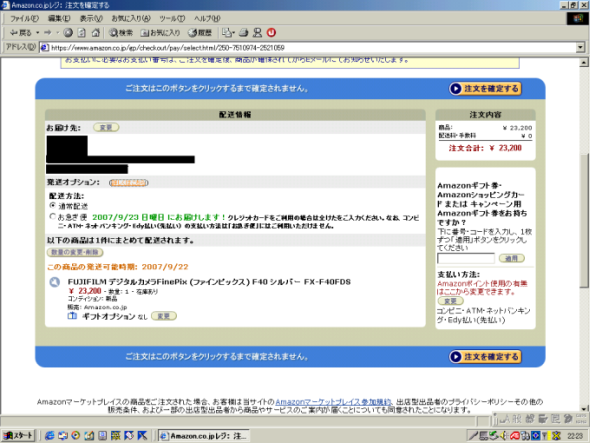
Task: Open the お気に入り(A) menu
Action: pyautogui.click(x=131, y=18)
